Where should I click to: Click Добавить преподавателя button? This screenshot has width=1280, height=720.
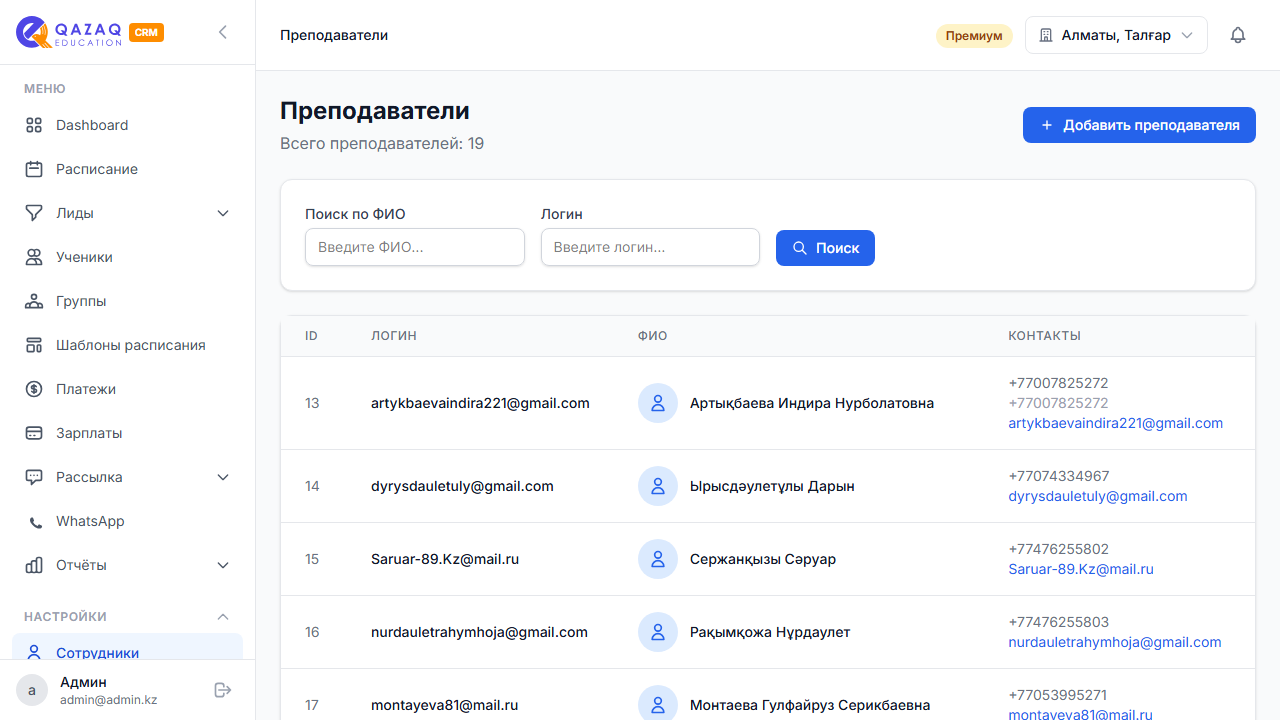click(1139, 125)
